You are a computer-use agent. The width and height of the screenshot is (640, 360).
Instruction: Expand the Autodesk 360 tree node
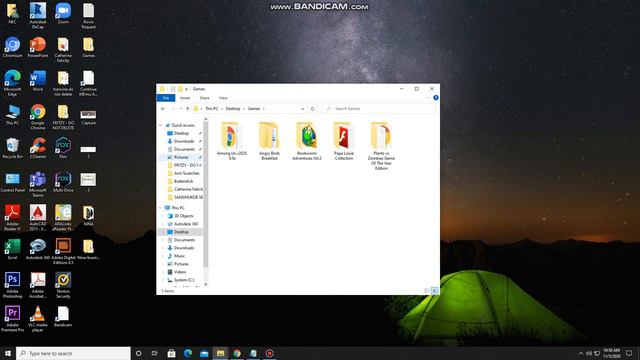coord(163,224)
